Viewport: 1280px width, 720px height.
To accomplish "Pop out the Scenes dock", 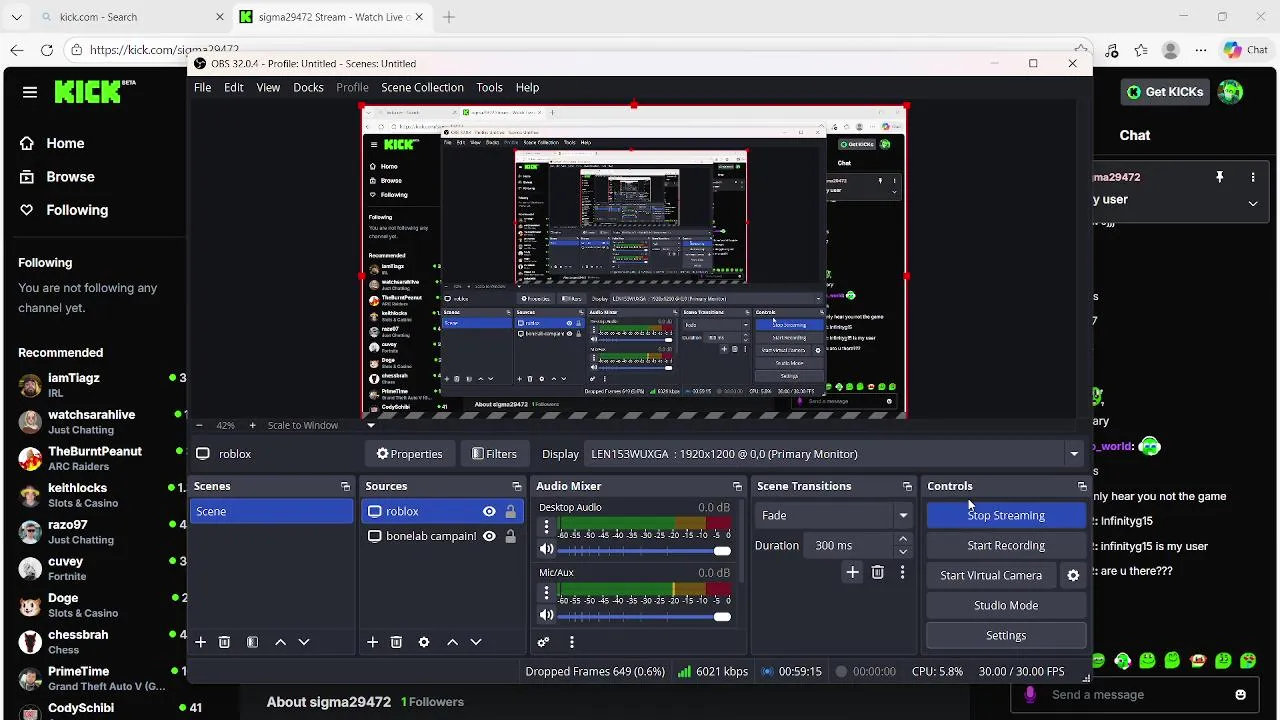I will click(x=345, y=486).
